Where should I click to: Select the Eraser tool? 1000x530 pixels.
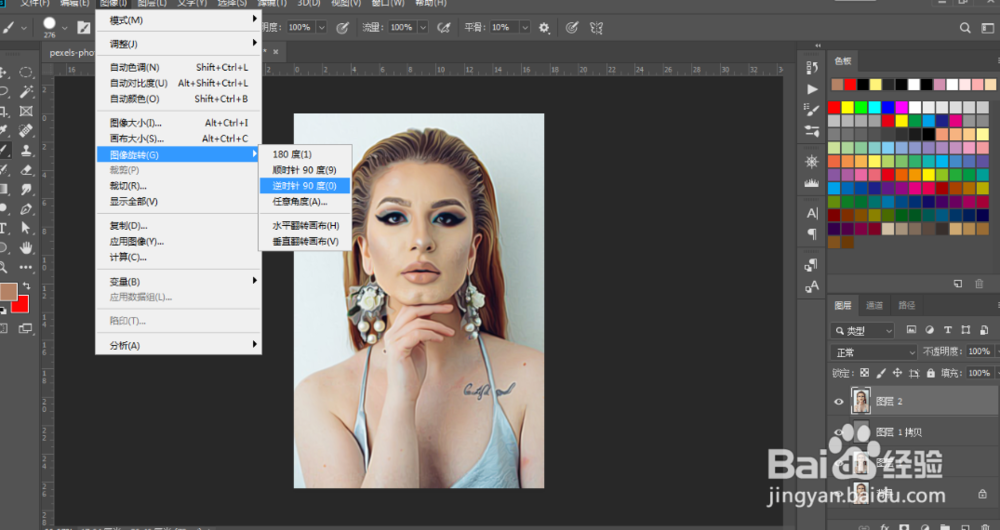[26, 170]
